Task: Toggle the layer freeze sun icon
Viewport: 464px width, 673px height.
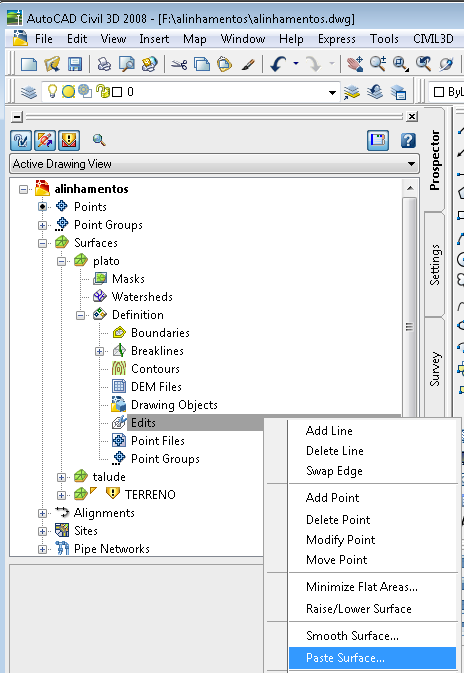Action: click(68, 91)
